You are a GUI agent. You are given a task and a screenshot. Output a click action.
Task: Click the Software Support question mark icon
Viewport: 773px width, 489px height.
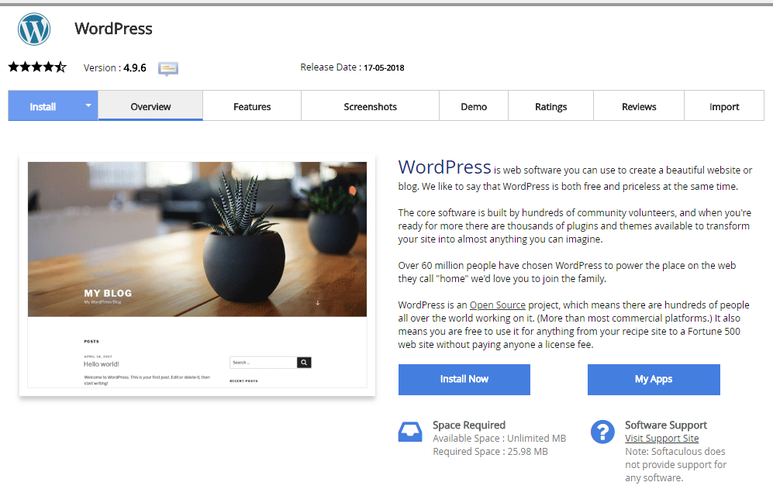point(602,431)
